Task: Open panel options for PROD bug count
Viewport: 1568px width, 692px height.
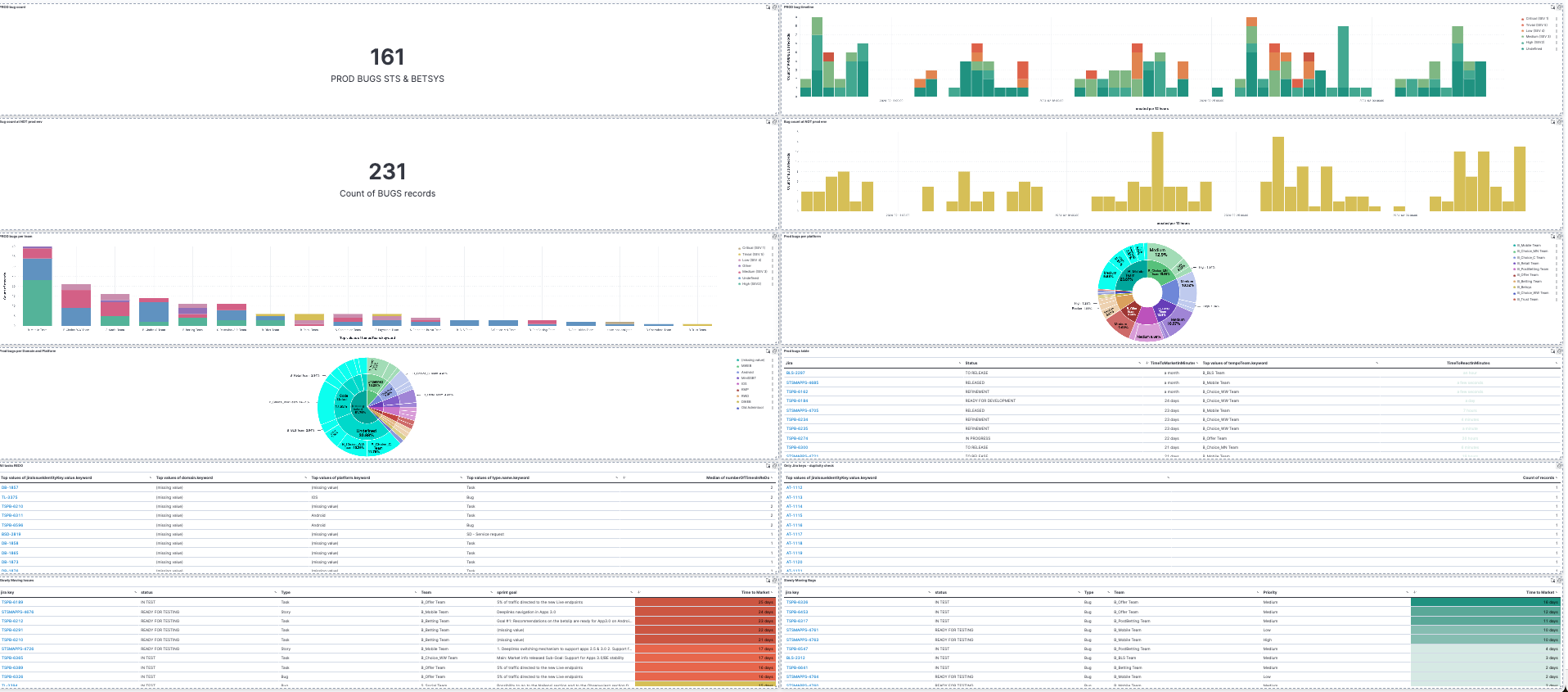Action: 775,7
